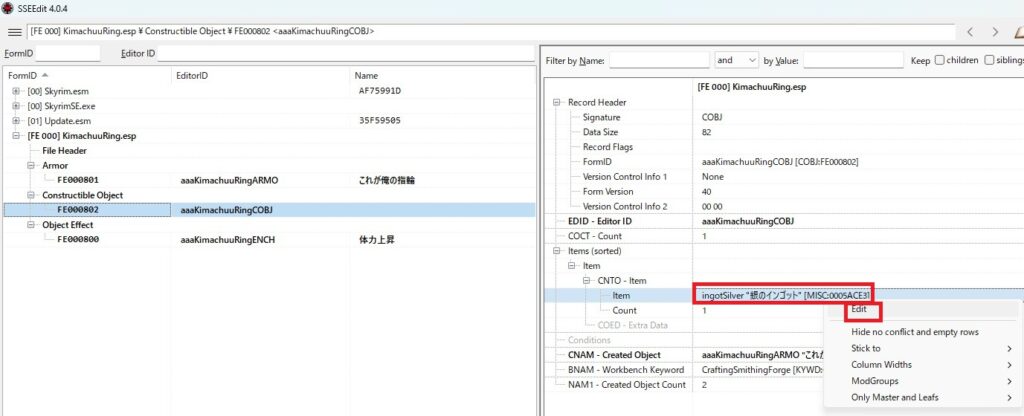Select Hide no conflict and empty rows
Screen dimensions: 1024x416
click(x=914, y=331)
